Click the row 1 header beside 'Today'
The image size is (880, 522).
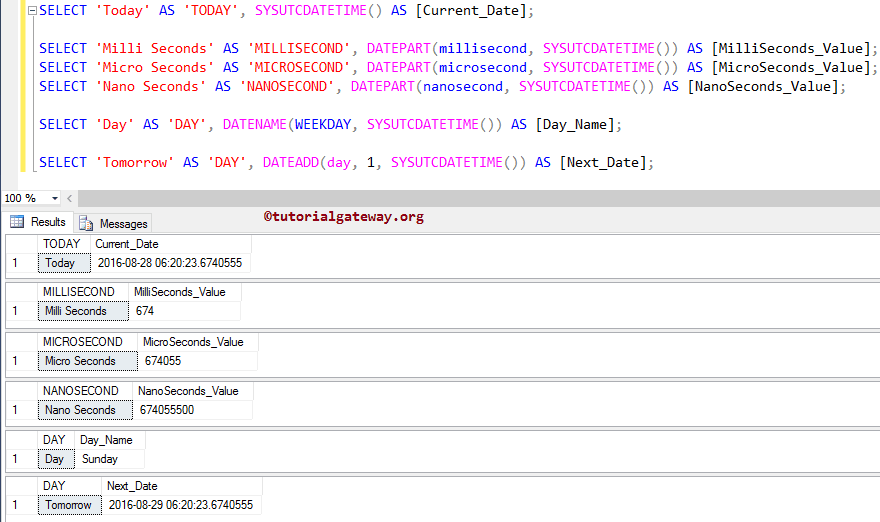22,263
